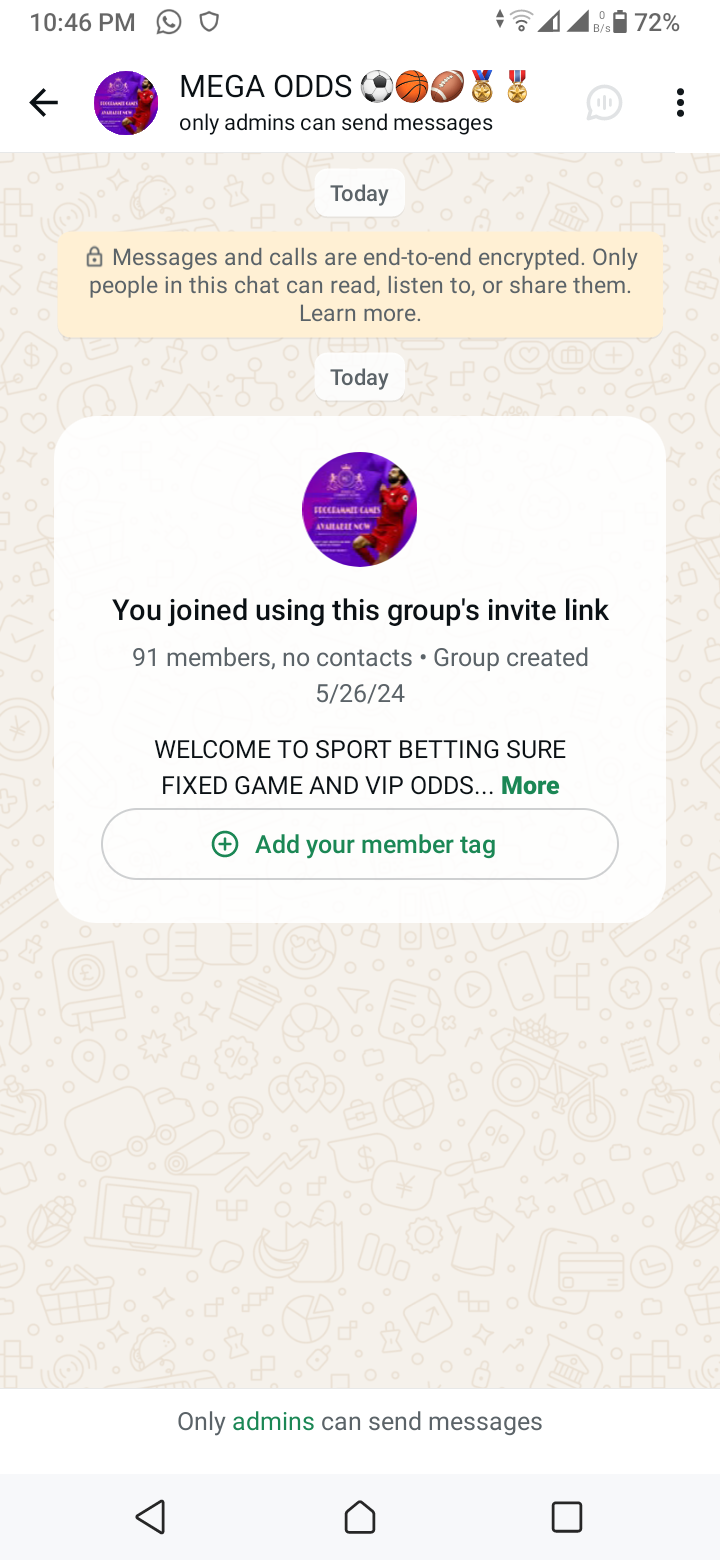Tap the WhatsApp notification icon in the status bar
The width and height of the screenshot is (720, 1560).
click(169, 22)
